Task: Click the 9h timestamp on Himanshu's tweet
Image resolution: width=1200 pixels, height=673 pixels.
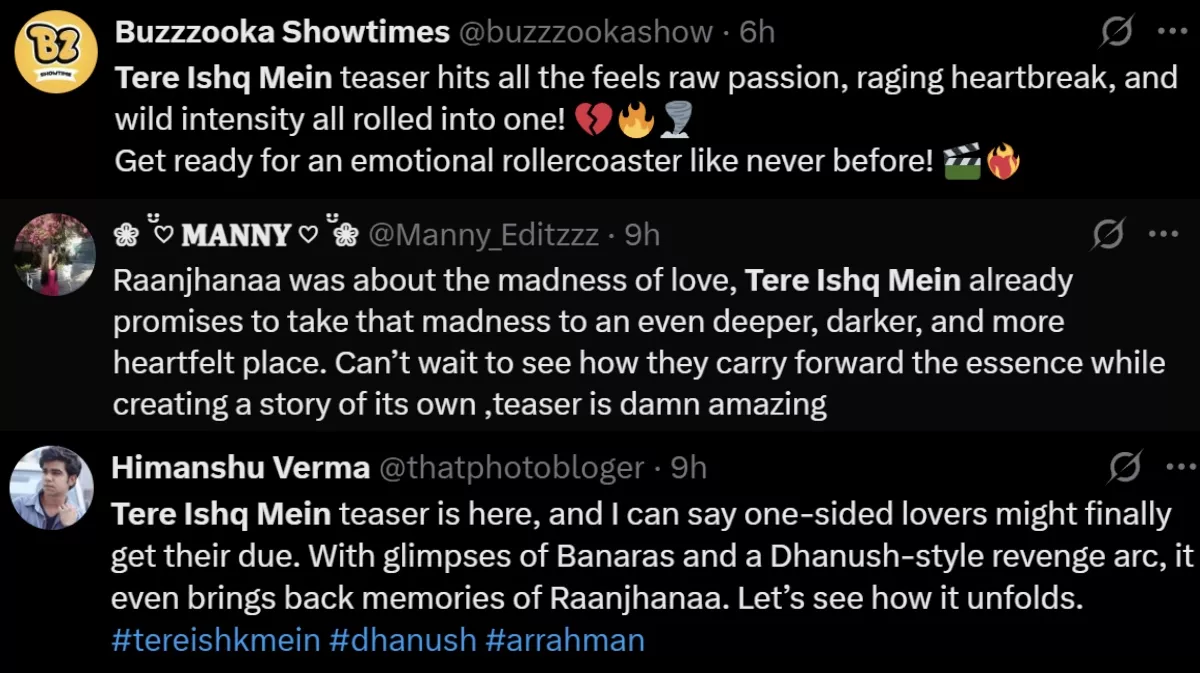Action: point(688,467)
